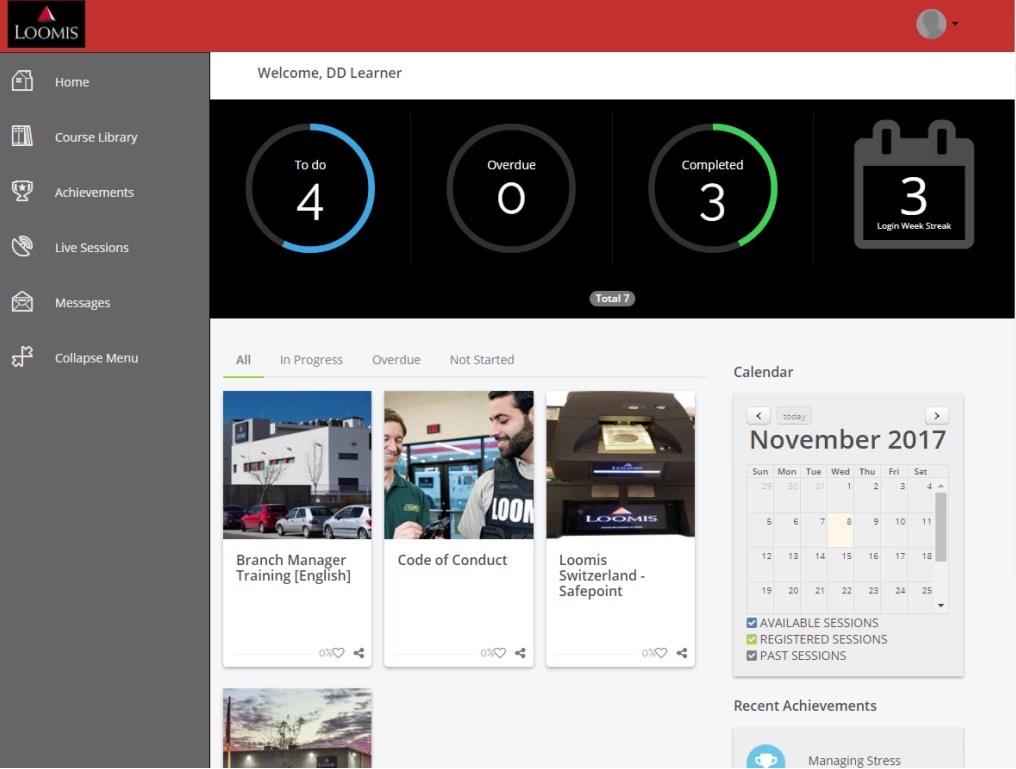Click the Managing Stress trophy badge
Image resolution: width=1016 pixels, height=769 pixels.
(x=765, y=757)
